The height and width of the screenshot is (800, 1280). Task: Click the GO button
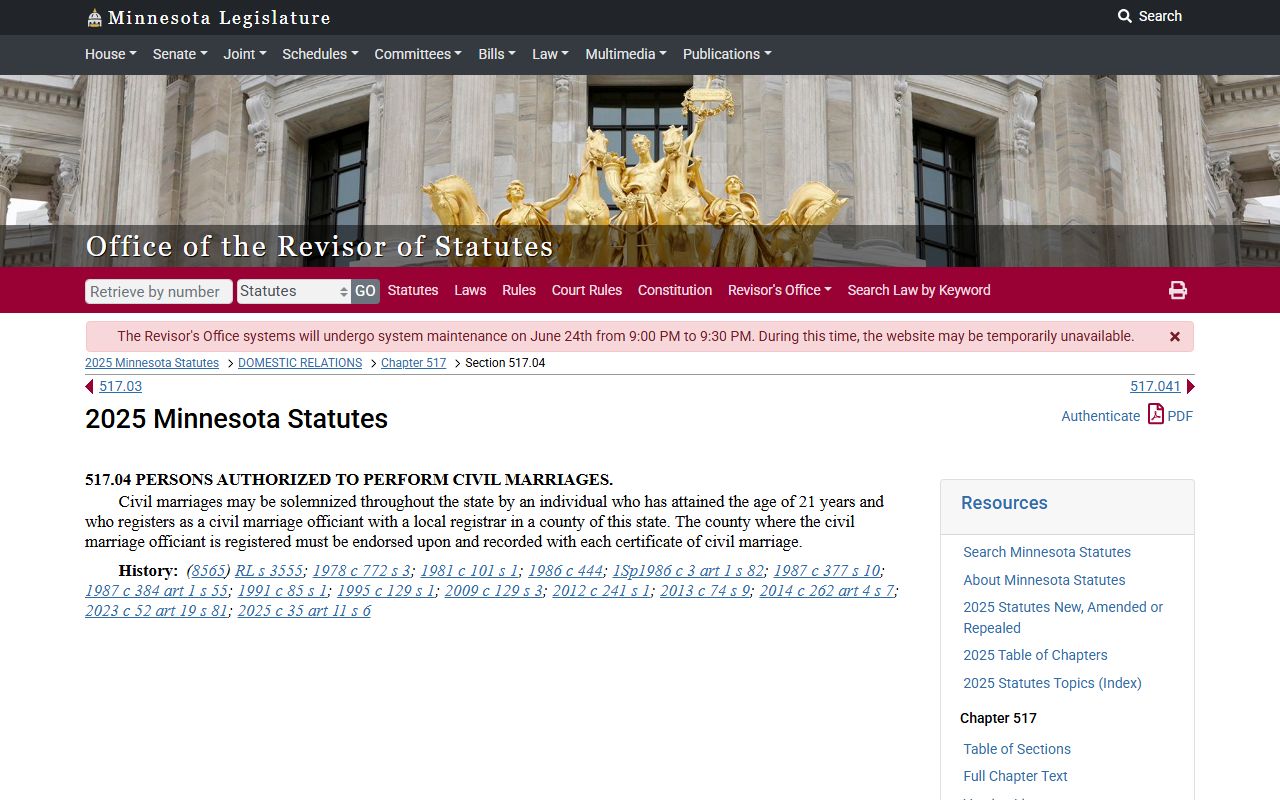coord(365,291)
